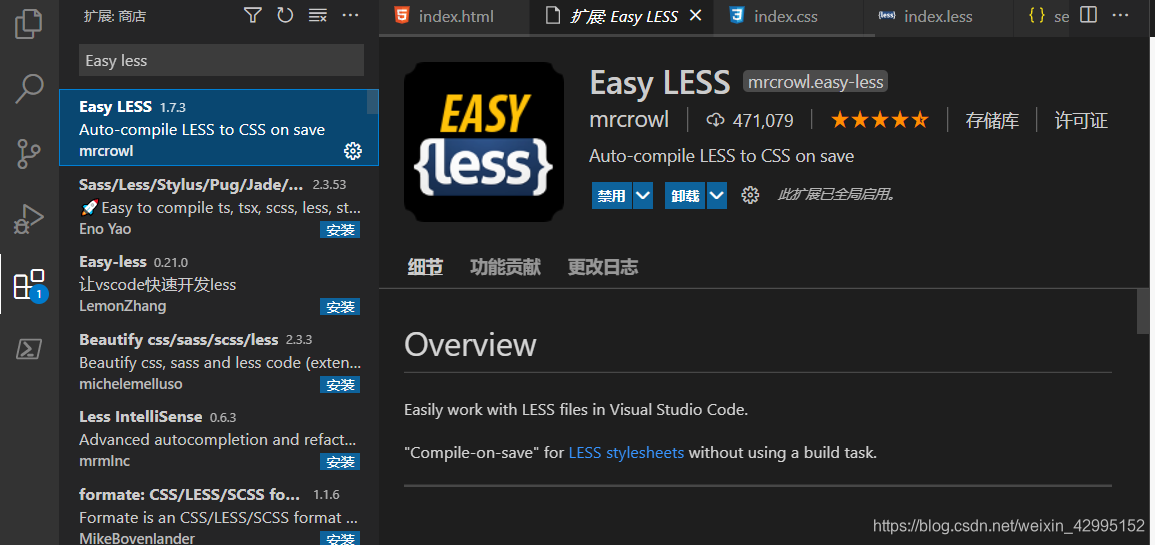Click the mrcrowl publisher name link
This screenshot has width=1155, height=545.
629,120
